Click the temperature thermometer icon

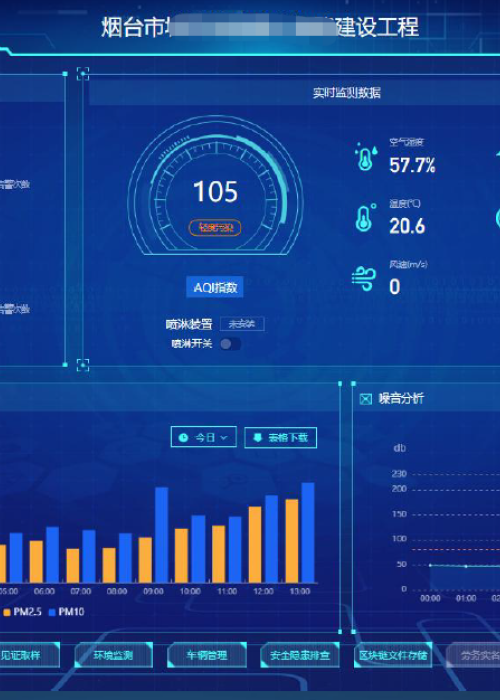click(x=365, y=217)
